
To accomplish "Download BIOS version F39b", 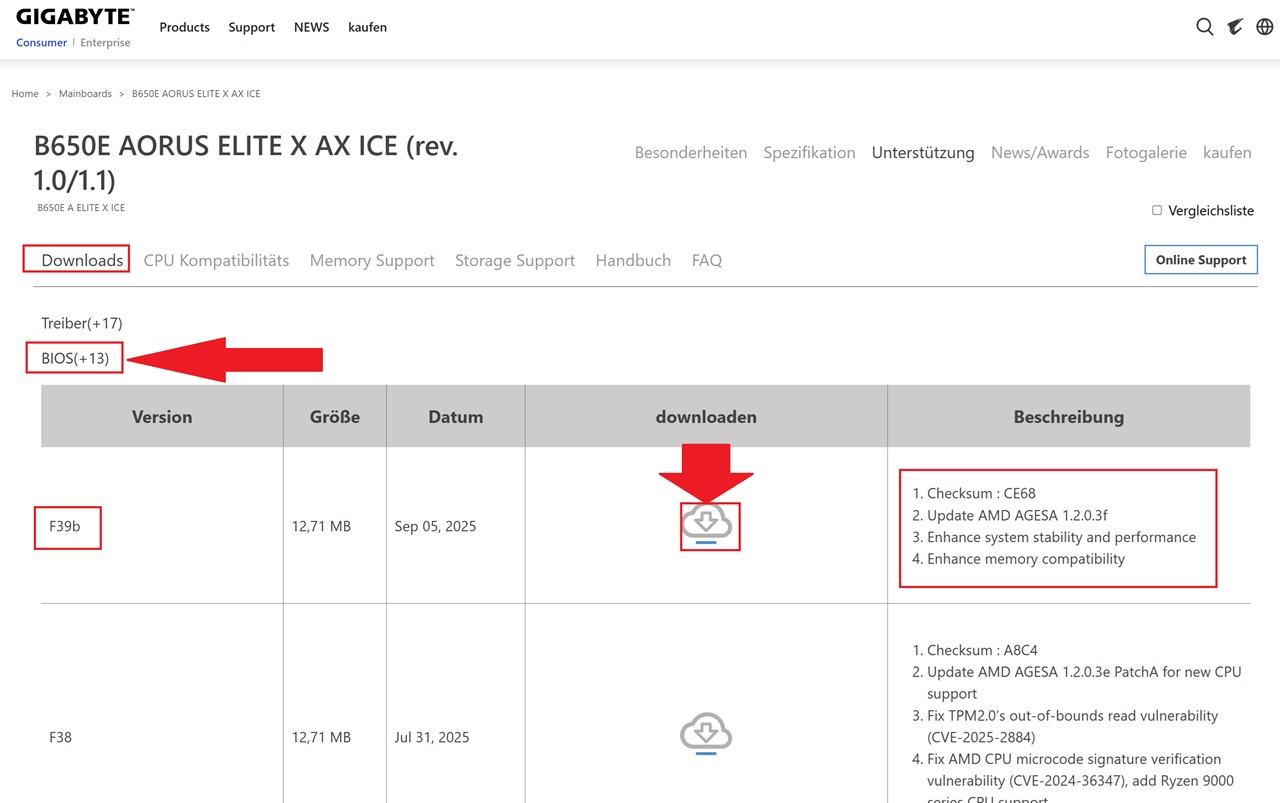I will (x=706, y=524).
